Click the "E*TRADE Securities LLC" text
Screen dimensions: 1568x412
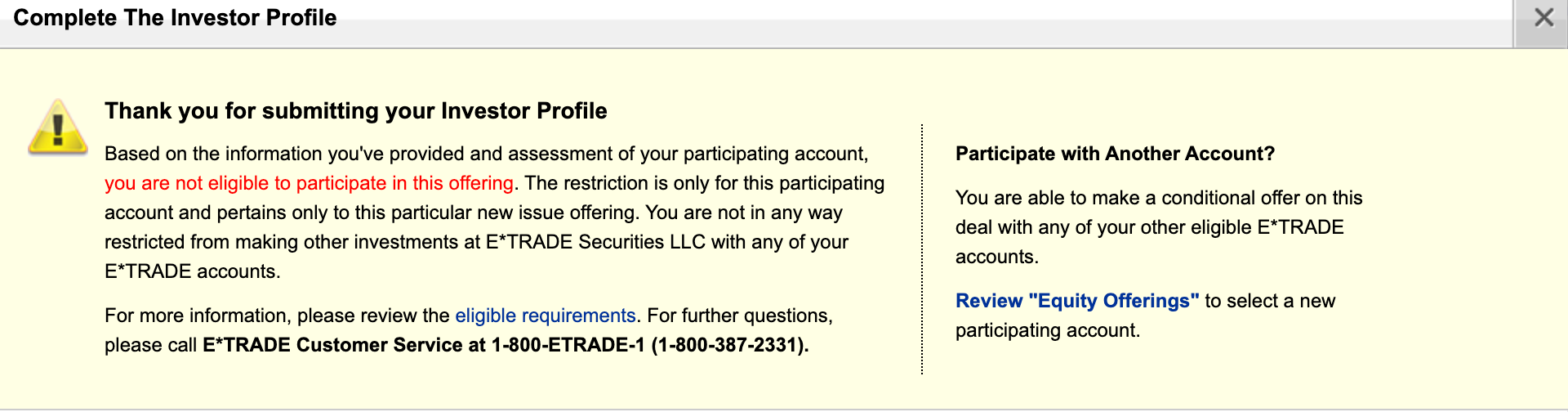[595, 242]
